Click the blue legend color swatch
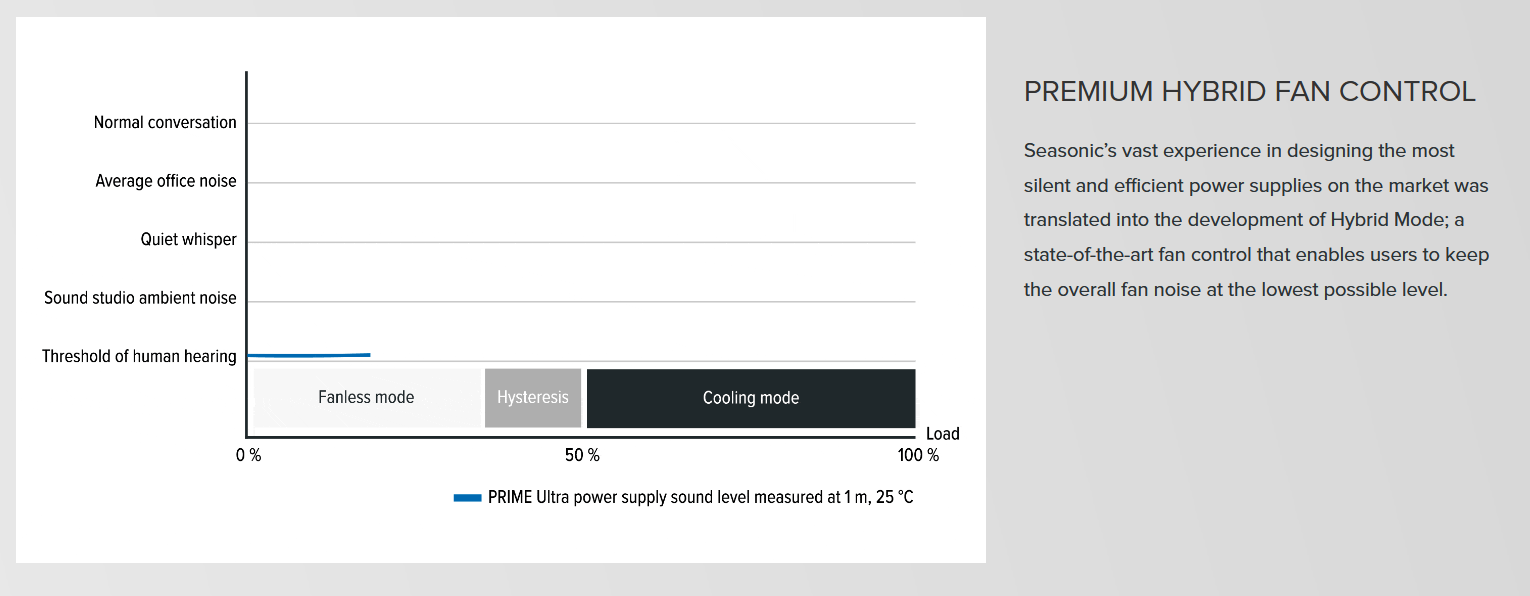This screenshot has width=1530, height=596. click(x=468, y=498)
